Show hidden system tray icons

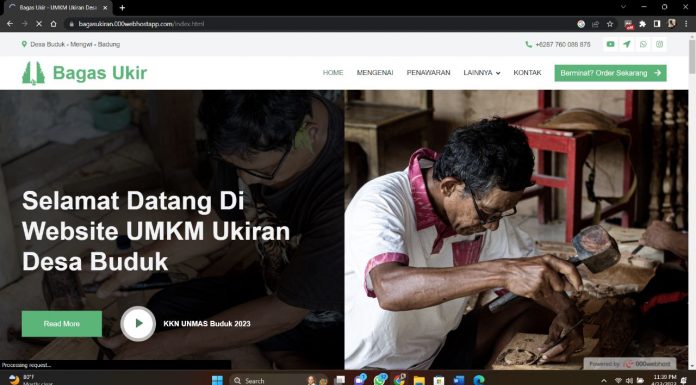pyautogui.click(x=603, y=381)
